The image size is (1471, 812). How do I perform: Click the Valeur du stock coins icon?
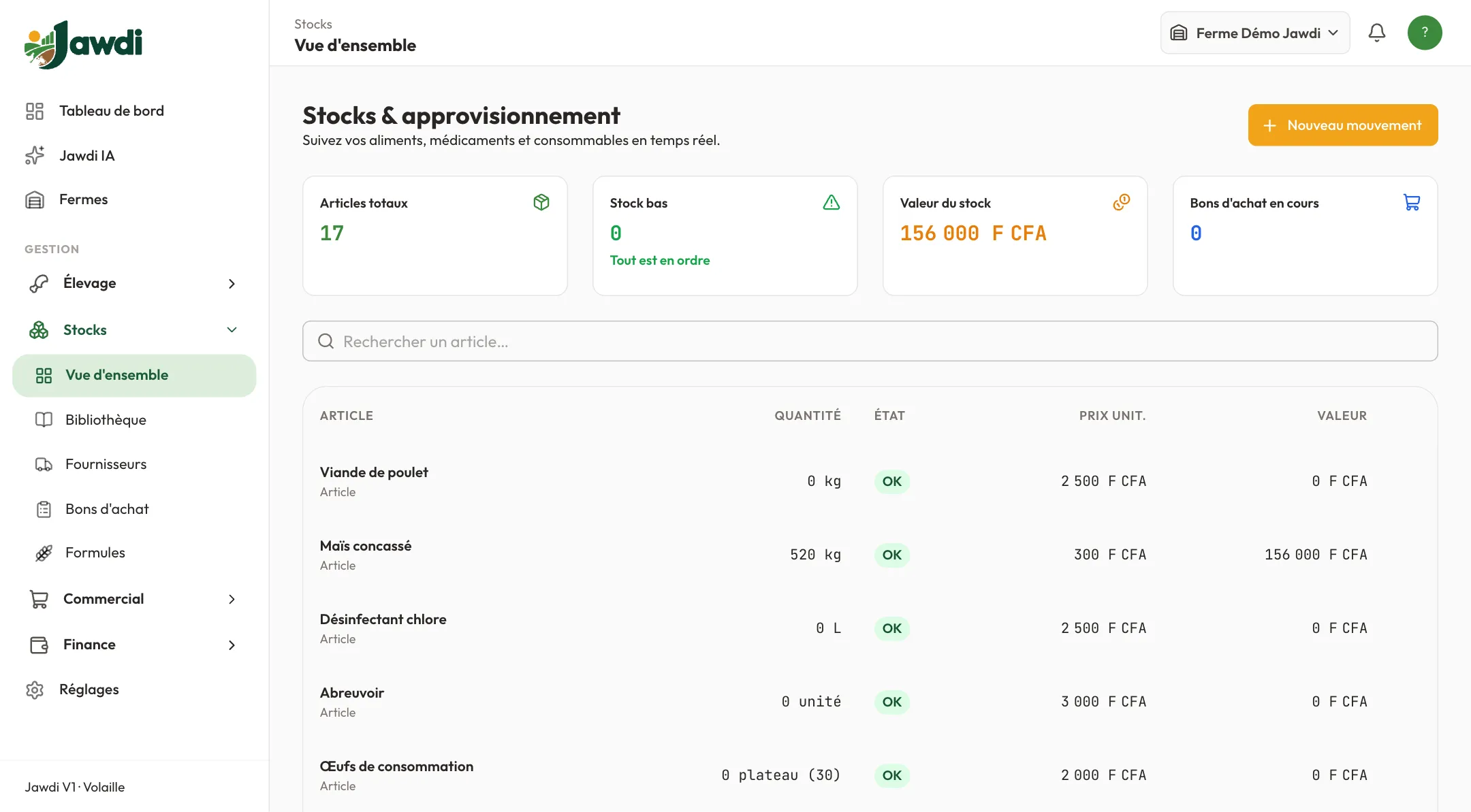[x=1122, y=202]
